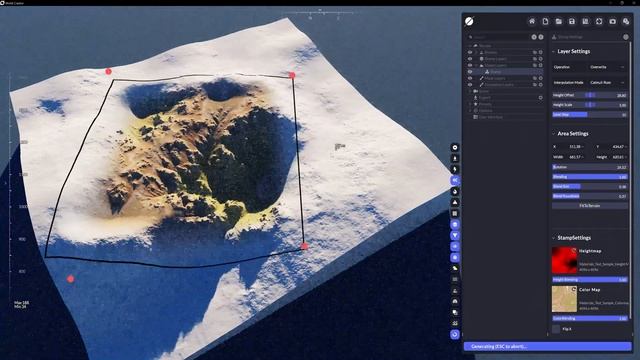Select the Export tree row
Viewport: 640px width, 360px height.
[x=505, y=98]
